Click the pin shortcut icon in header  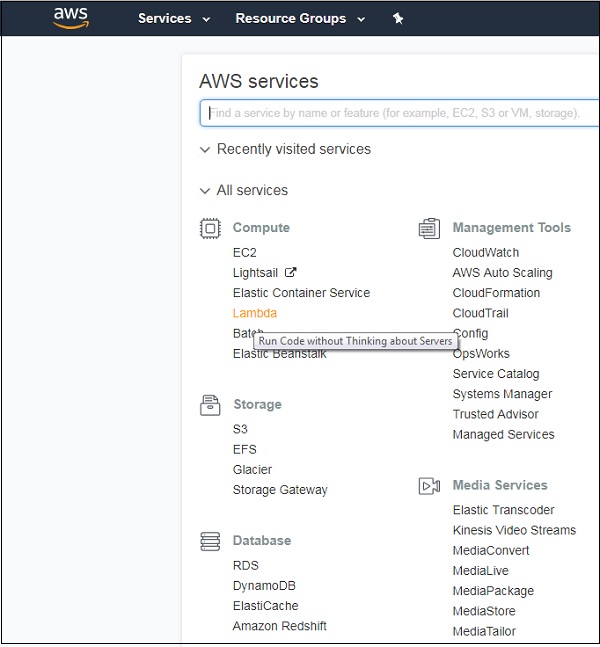tap(398, 19)
